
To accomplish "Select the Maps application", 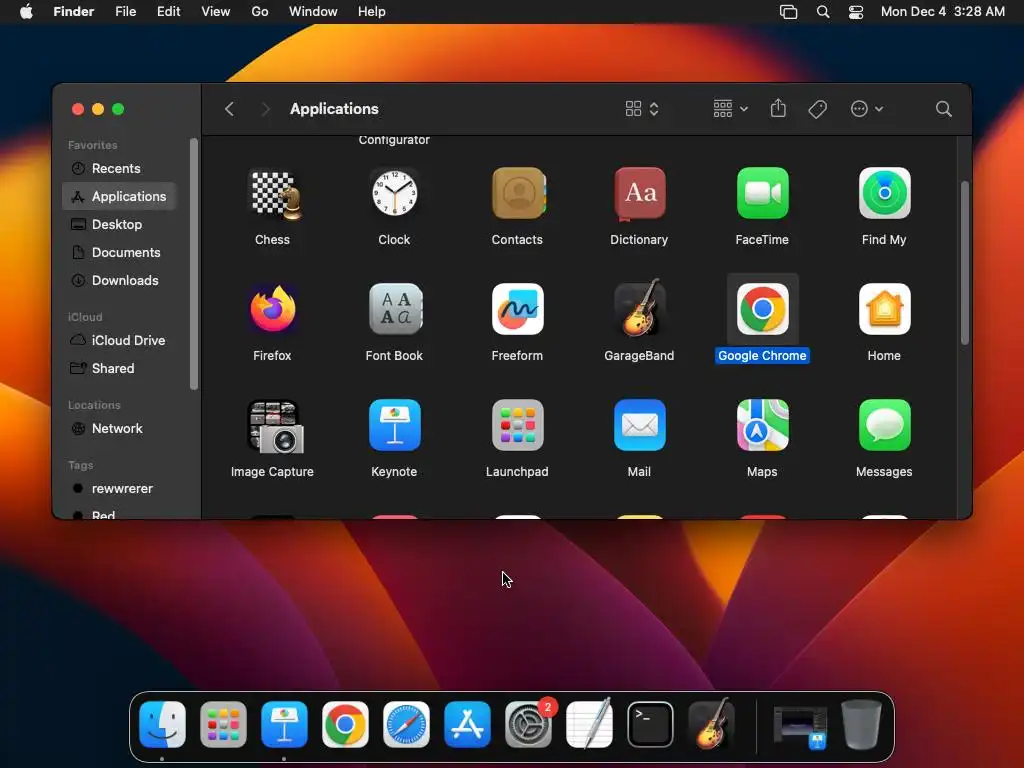I will click(762, 425).
